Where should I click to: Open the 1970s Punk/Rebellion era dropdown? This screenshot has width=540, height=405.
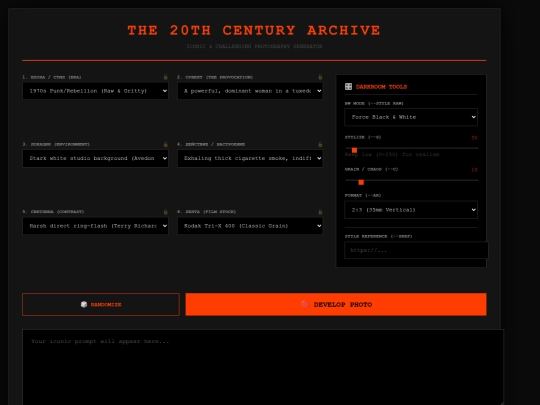point(95,91)
